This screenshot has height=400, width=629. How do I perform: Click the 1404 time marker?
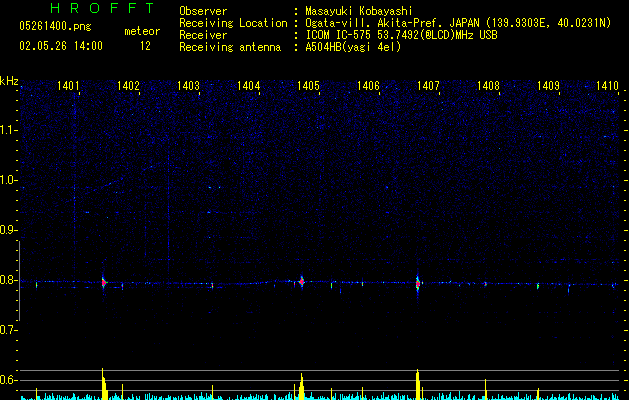click(248, 86)
